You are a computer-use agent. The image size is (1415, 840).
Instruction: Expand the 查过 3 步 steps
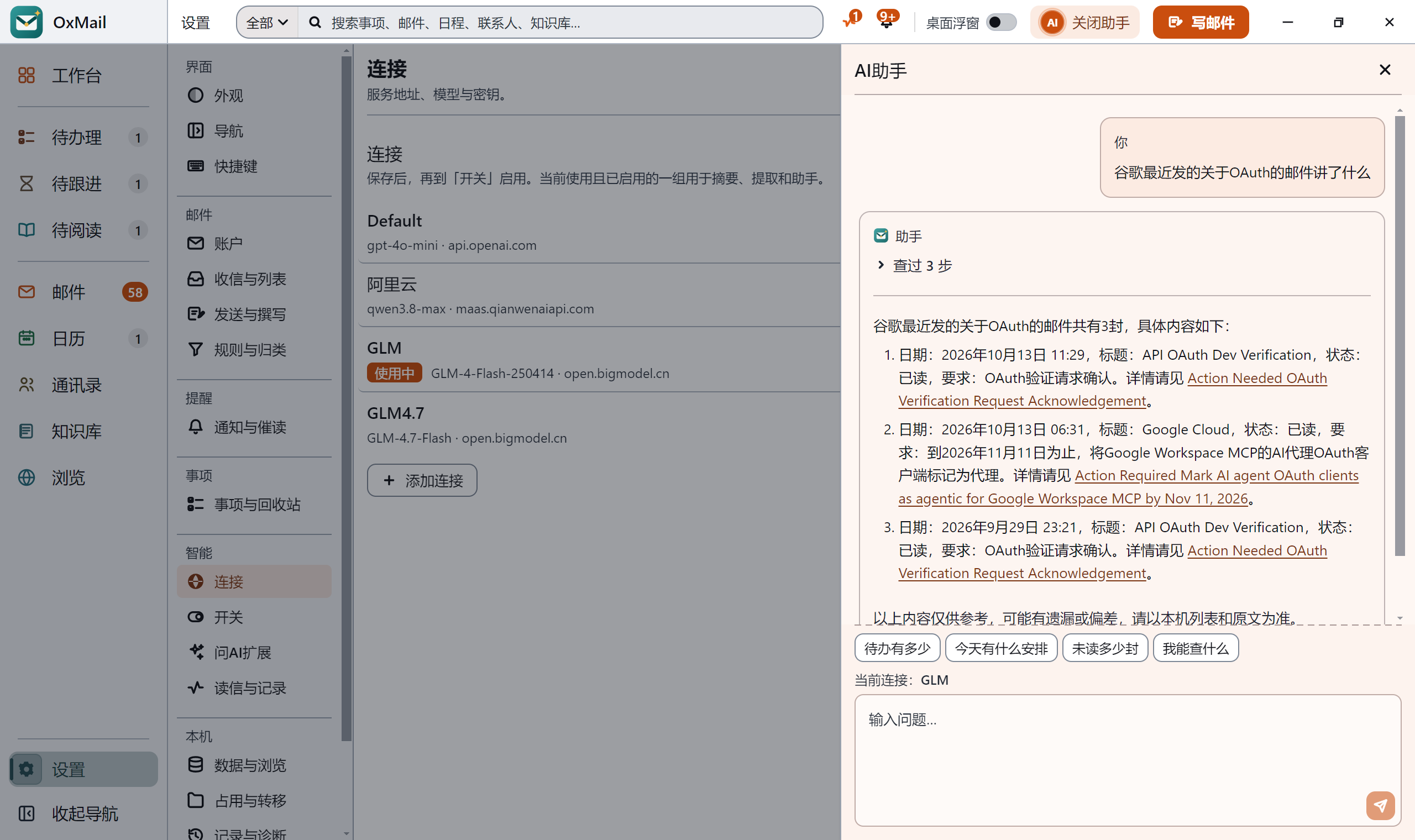coord(915,265)
